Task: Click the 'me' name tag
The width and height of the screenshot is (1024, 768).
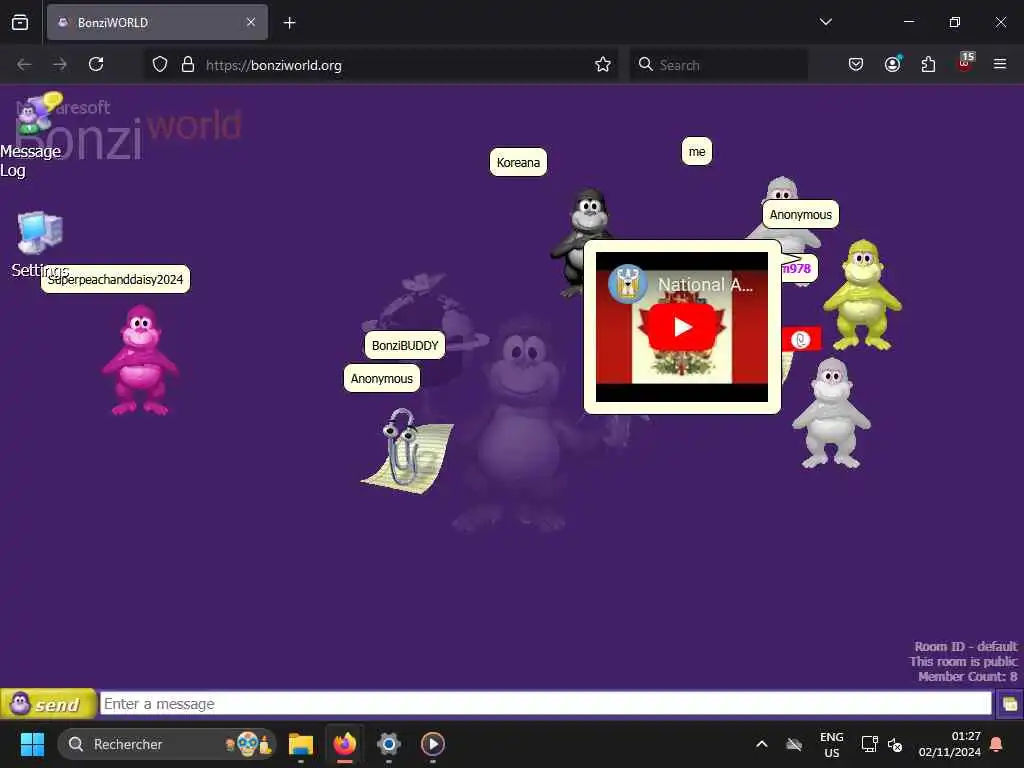Action: pos(697,152)
